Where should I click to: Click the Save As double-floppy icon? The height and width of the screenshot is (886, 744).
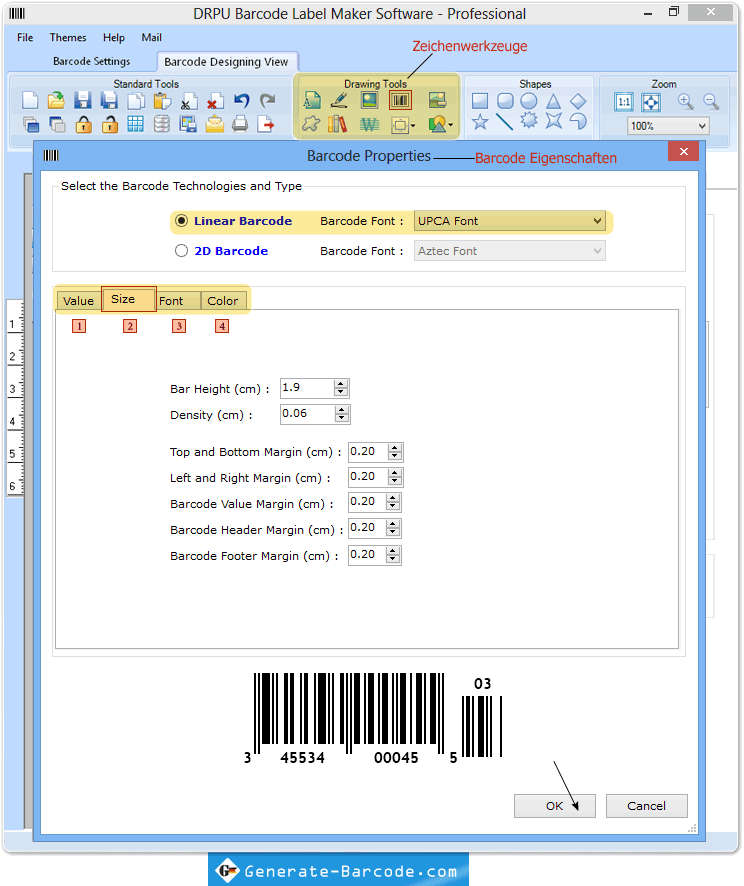(109, 101)
